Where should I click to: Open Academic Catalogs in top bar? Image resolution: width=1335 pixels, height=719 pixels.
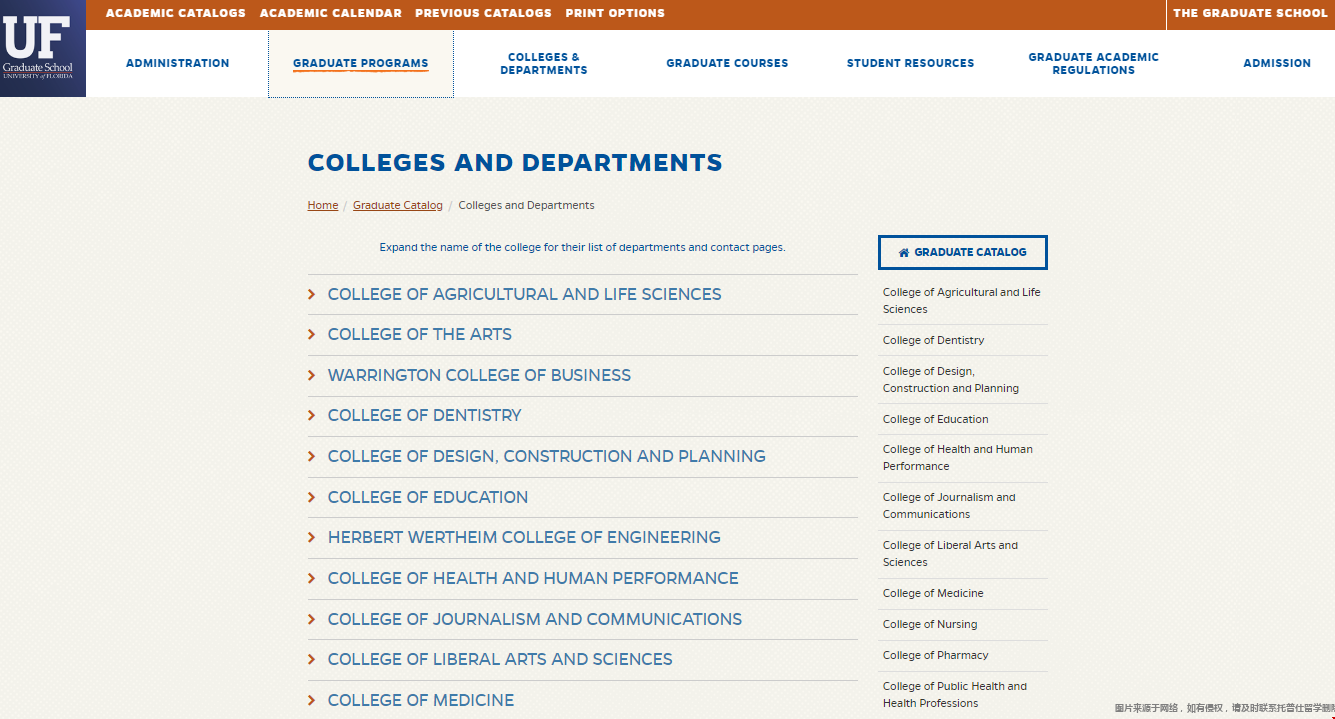(176, 13)
